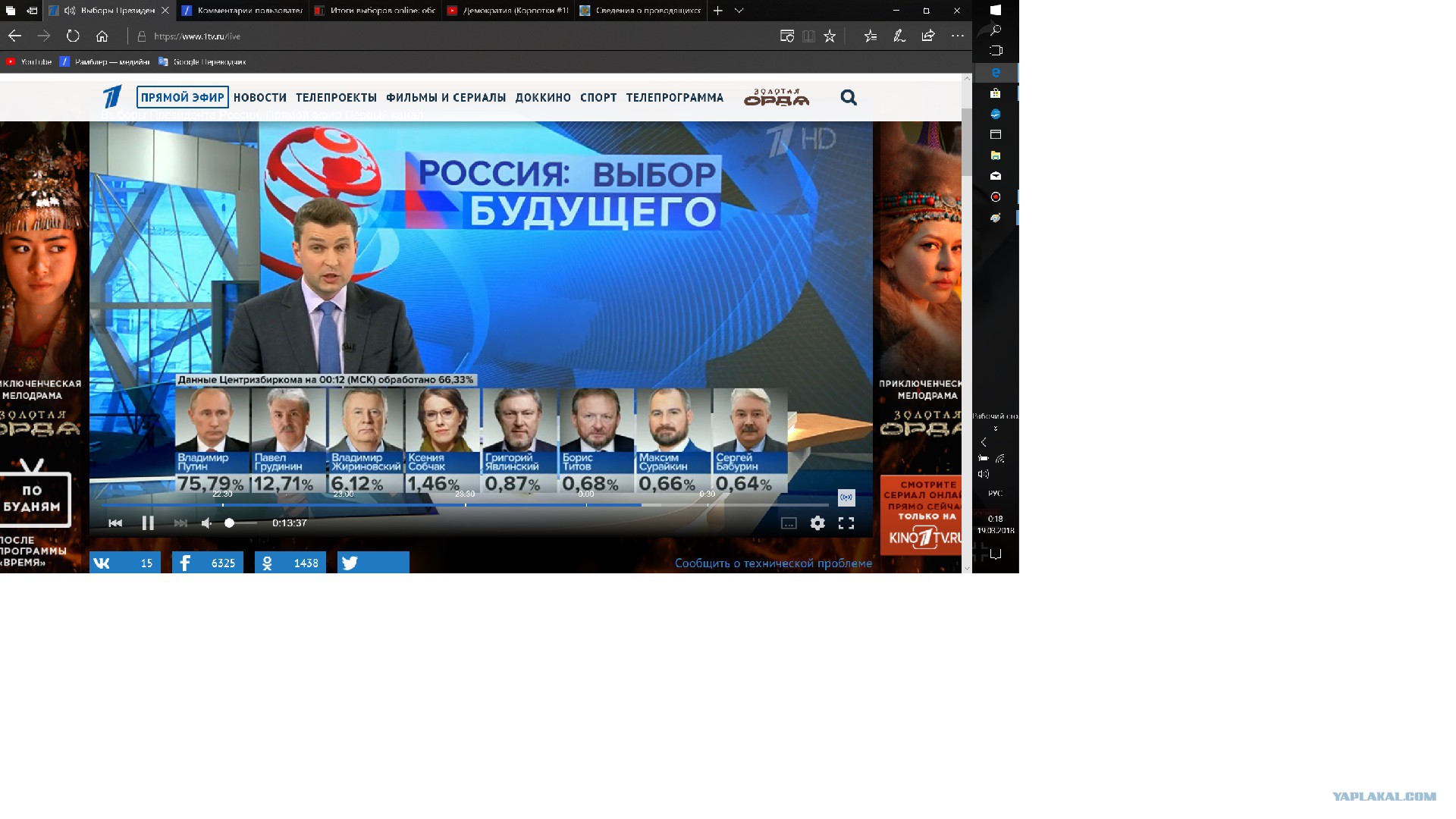Share the page on Odnoklassniki
This screenshot has width=1456, height=819.
pyautogui.click(x=290, y=563)
